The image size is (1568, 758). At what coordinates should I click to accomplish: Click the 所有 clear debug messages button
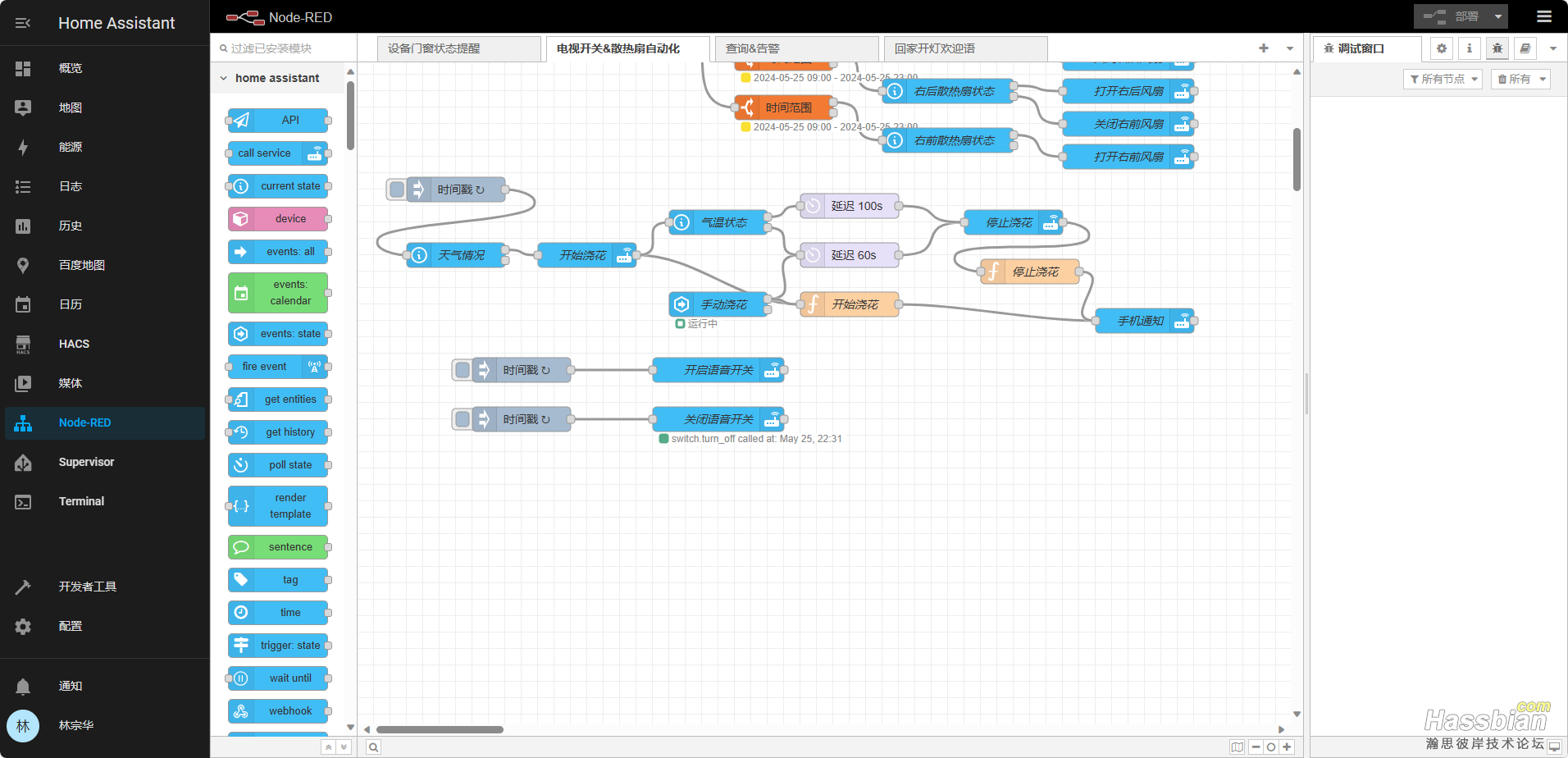coord(1513,79)
